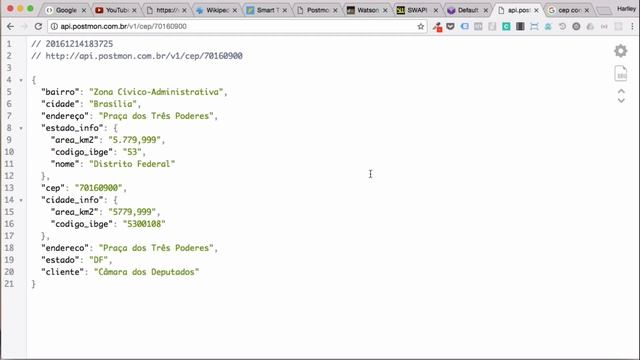The height and width of the screenshot is (360, 640).
Task: Reload the current page
Action: coord(38,27)
